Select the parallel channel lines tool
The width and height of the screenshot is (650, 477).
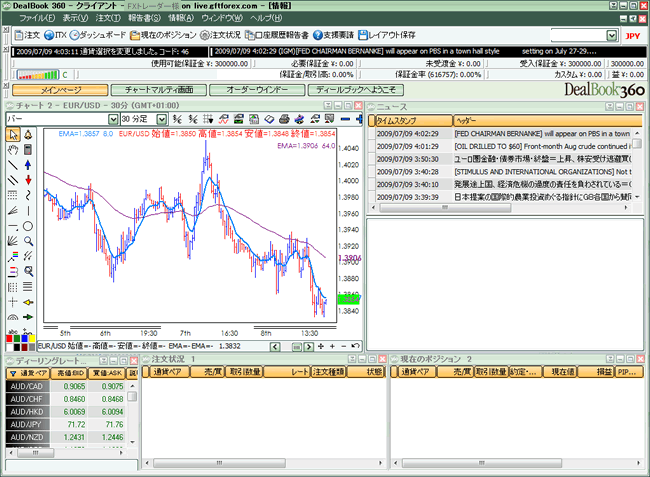tap(13, 180)
